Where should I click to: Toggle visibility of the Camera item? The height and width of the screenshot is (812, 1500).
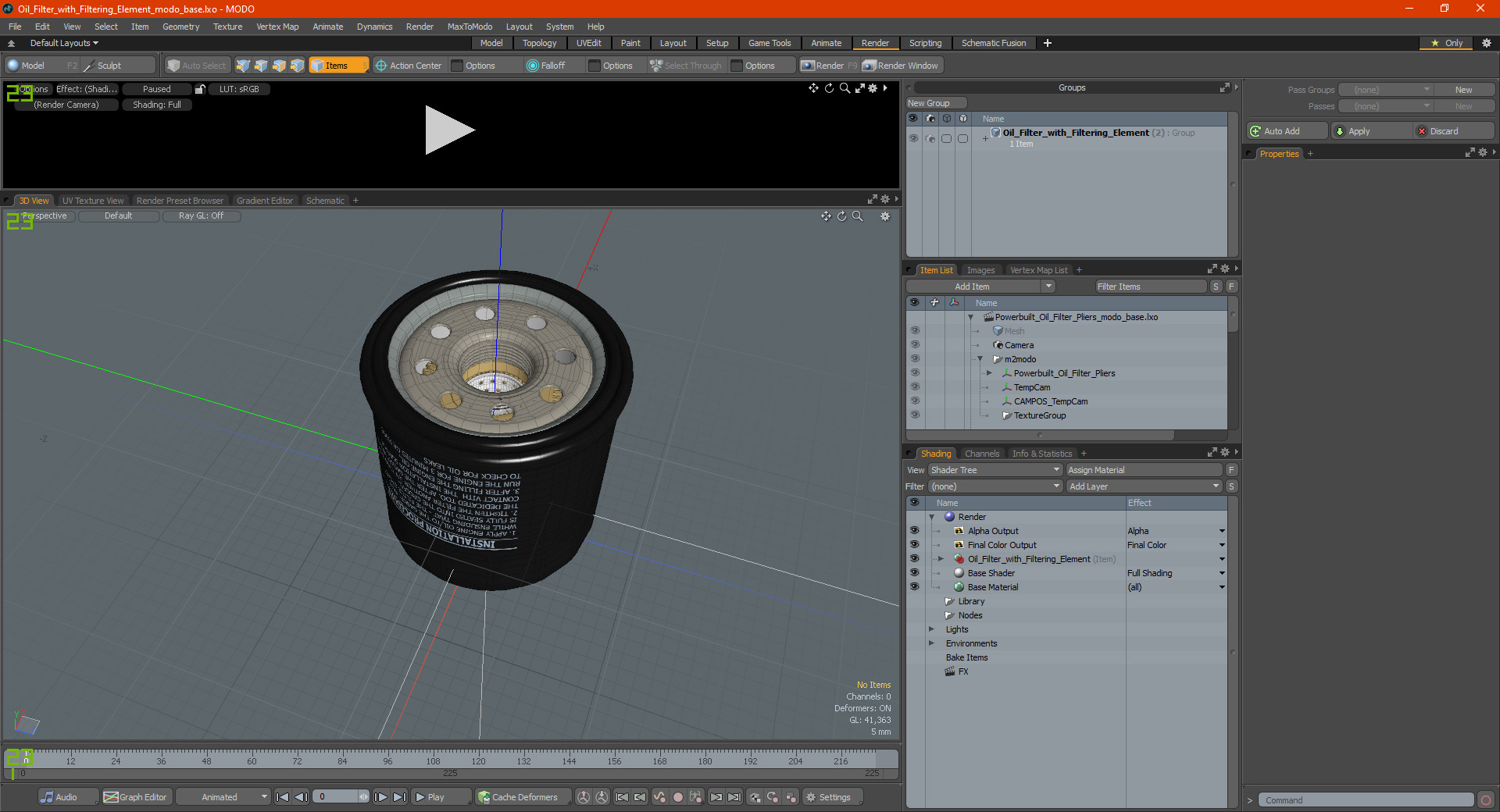click(915, 345)
